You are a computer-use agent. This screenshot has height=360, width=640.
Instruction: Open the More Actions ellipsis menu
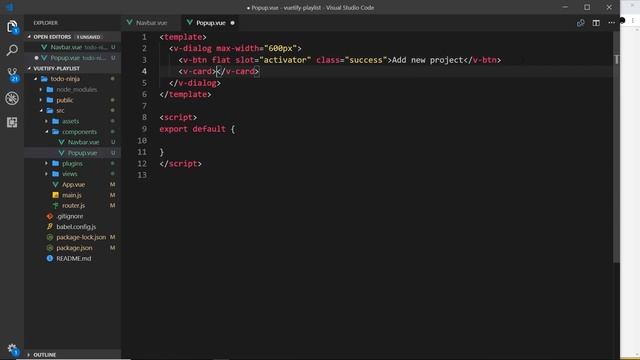(611, 23)
